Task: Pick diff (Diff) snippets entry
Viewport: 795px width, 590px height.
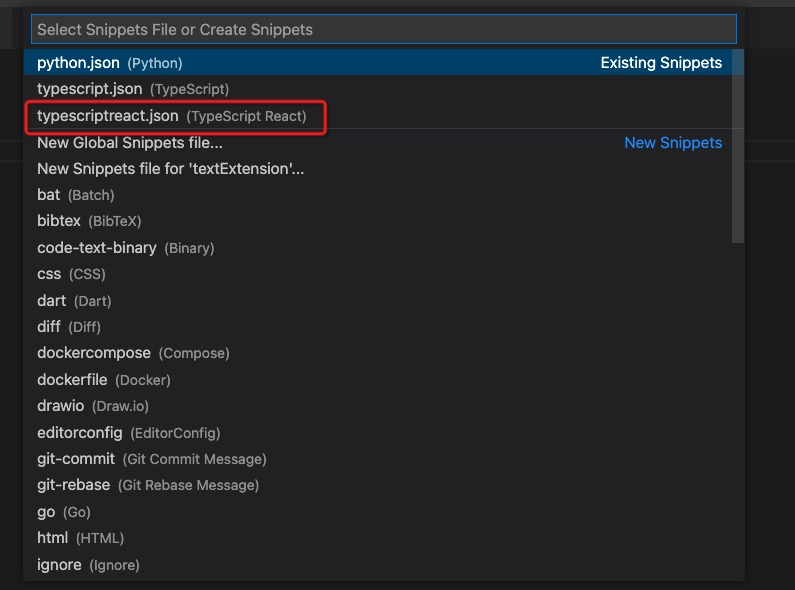Action: click(69, 327)
